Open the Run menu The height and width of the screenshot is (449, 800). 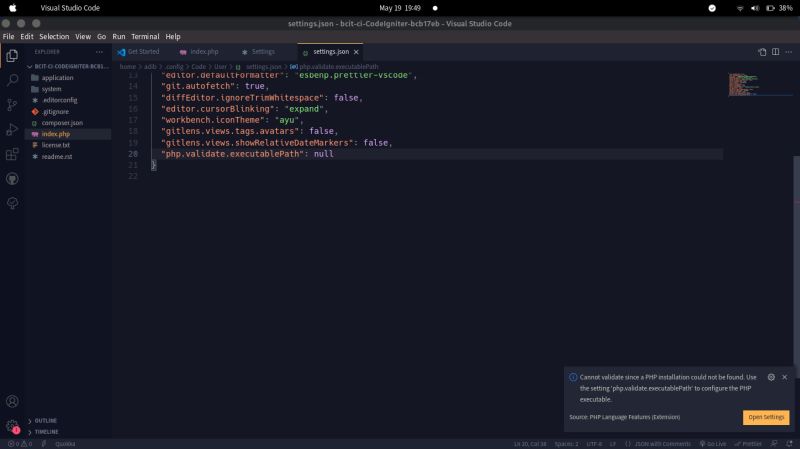tap(119, 37)
